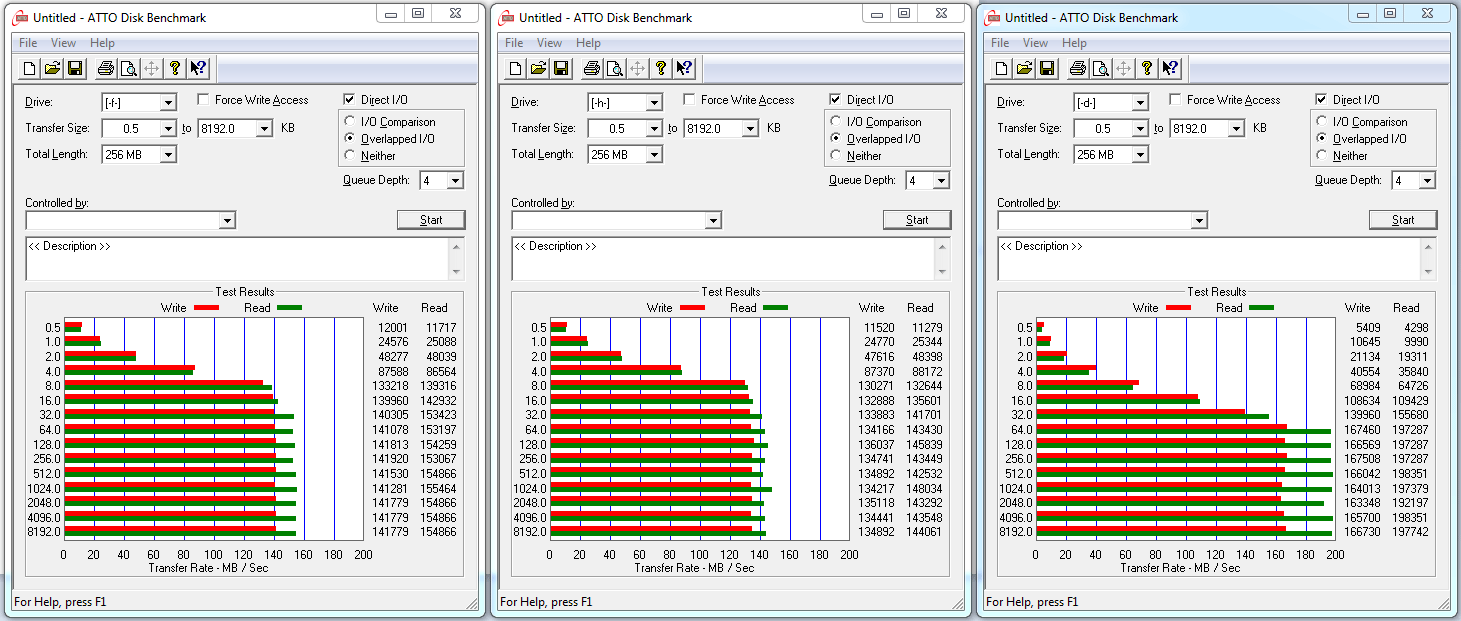The image size is (1461, 621).
Task: Click red Write legend swatch in drive f window
Action: [x=206, y=308]
